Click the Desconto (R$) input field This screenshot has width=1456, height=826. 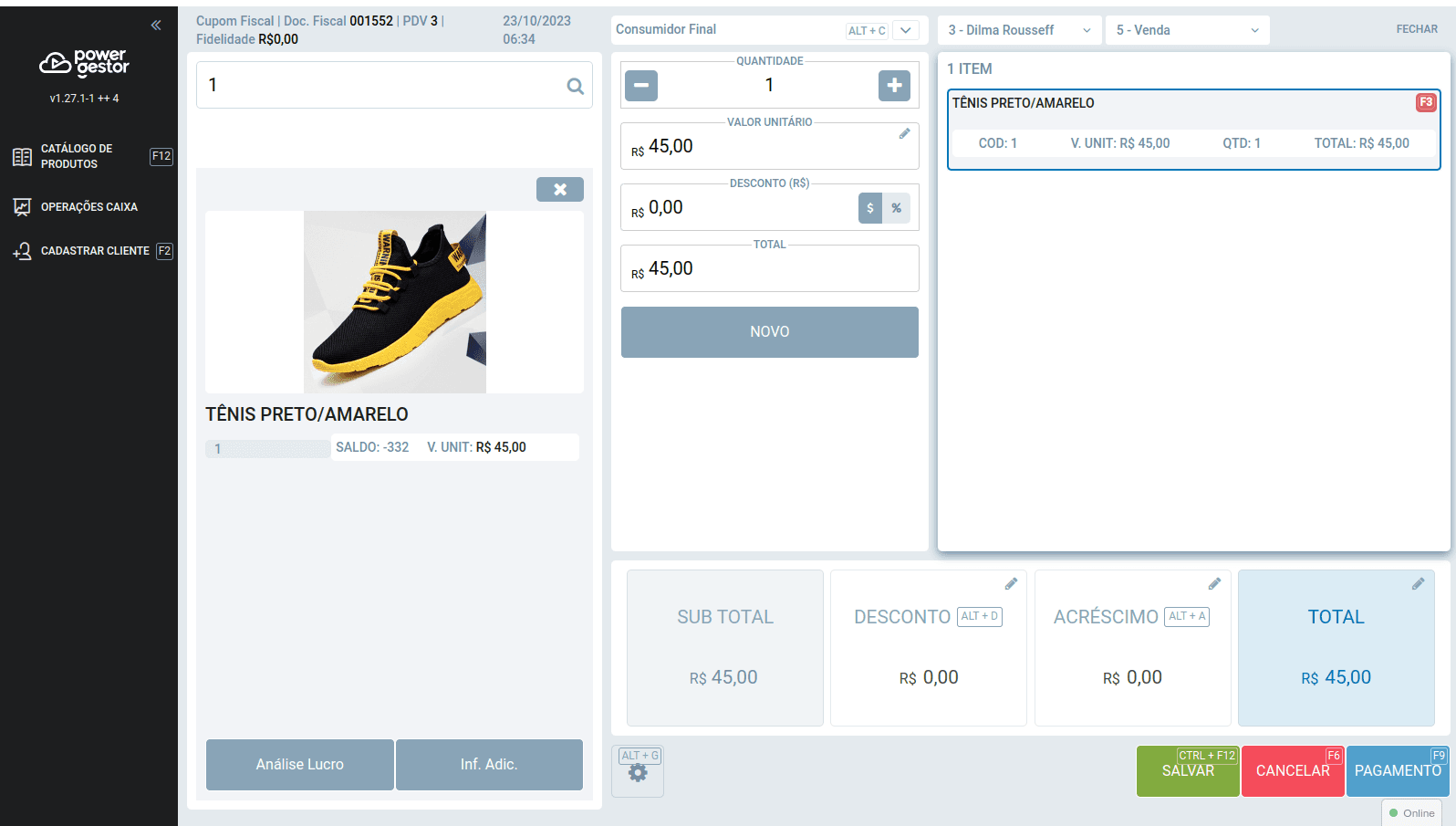739,207
